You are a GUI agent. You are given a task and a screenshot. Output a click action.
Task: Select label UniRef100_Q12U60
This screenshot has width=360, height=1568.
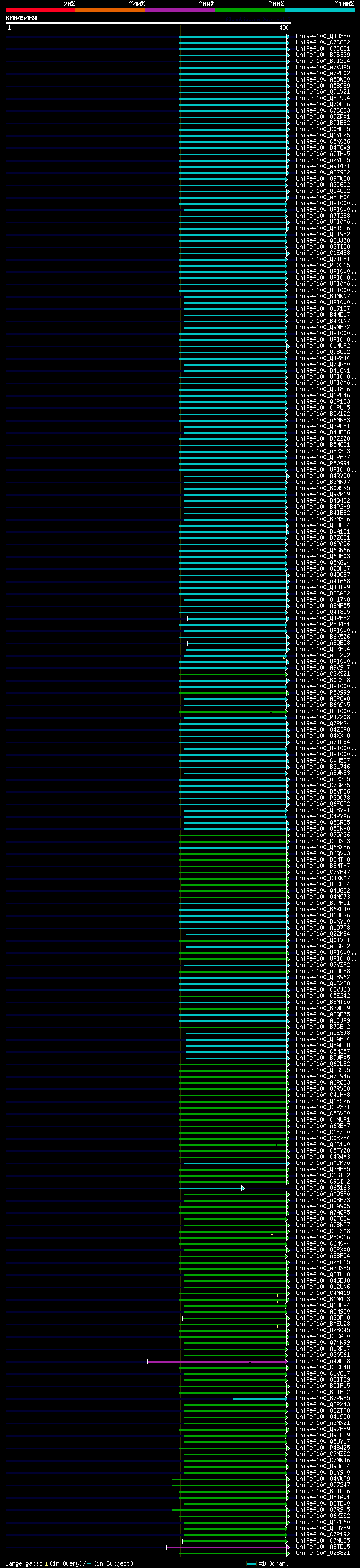pyautogui.click(x=323, y=1522)
